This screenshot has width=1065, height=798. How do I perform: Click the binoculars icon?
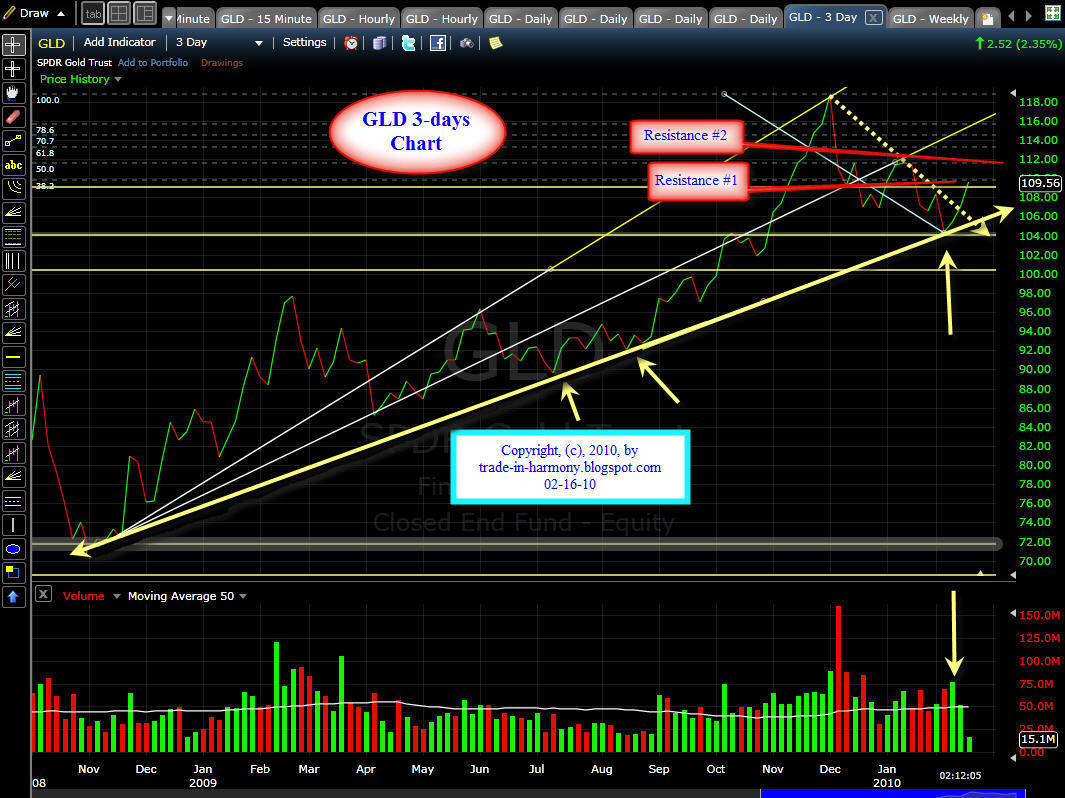tap(467, 43)
